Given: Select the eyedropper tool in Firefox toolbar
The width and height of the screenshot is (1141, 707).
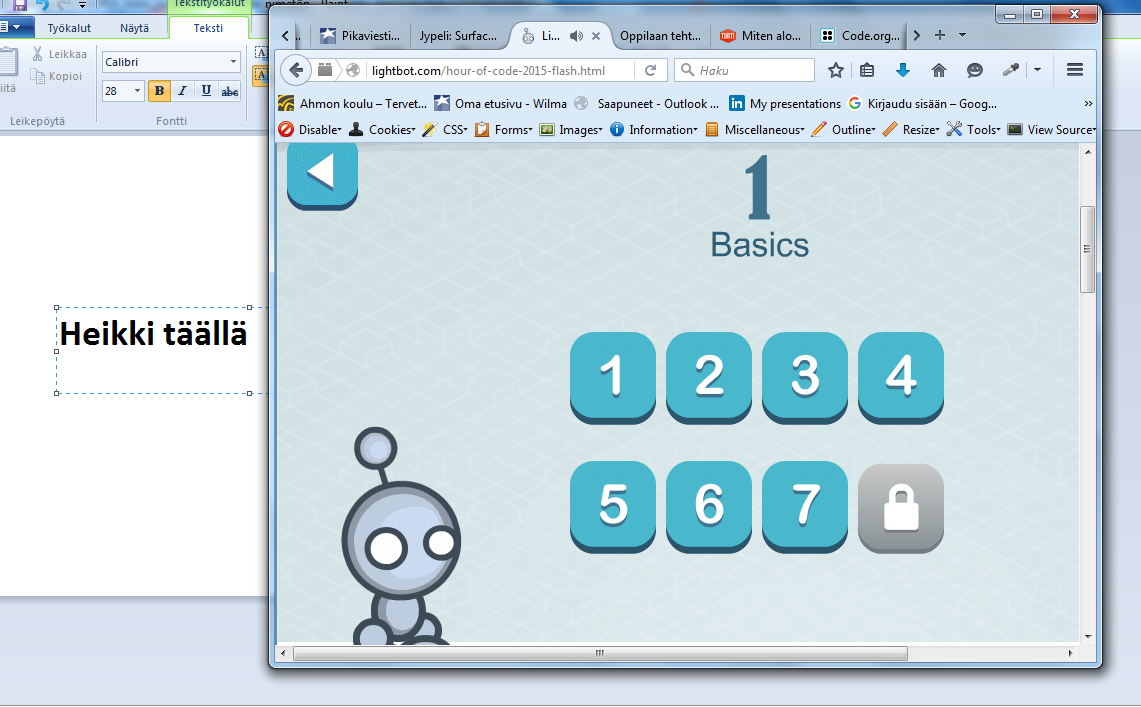Looking at the screenshot, I should tap(1010, 70).
